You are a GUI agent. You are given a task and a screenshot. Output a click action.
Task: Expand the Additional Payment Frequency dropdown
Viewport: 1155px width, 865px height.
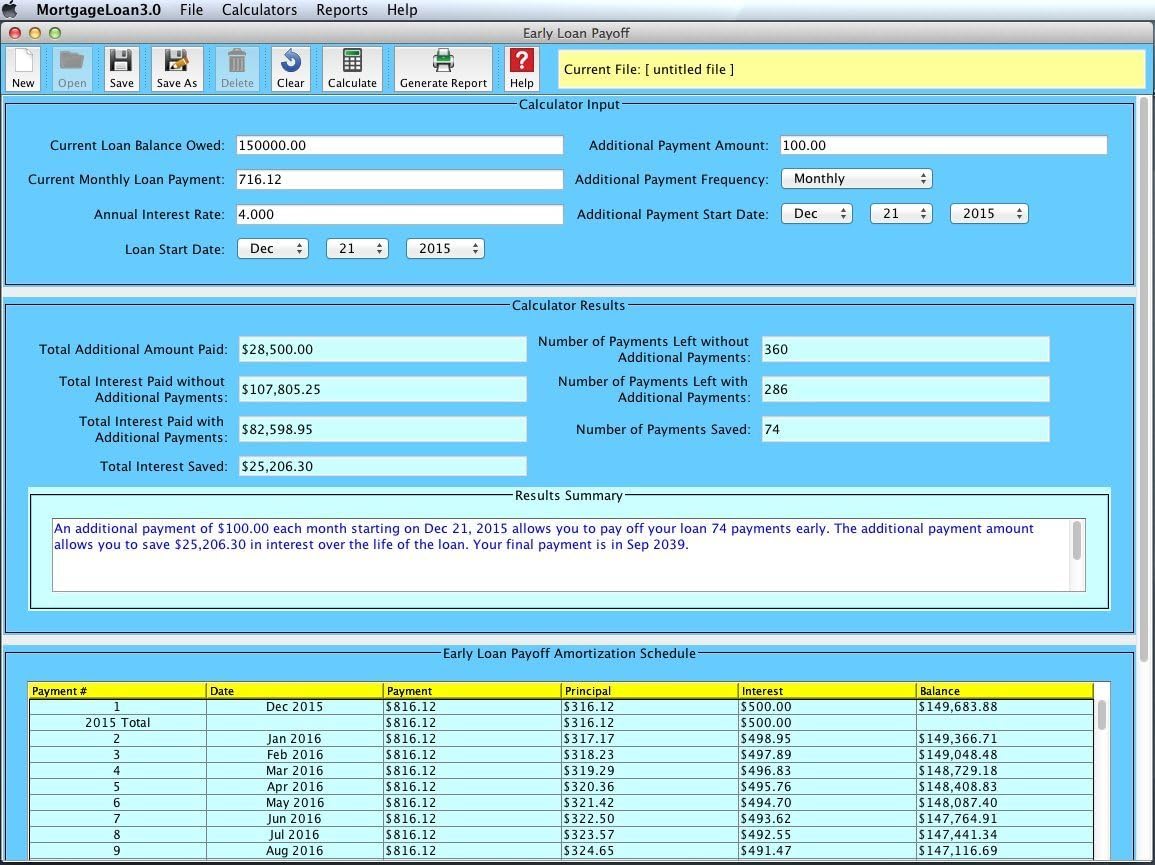[856, 179]
